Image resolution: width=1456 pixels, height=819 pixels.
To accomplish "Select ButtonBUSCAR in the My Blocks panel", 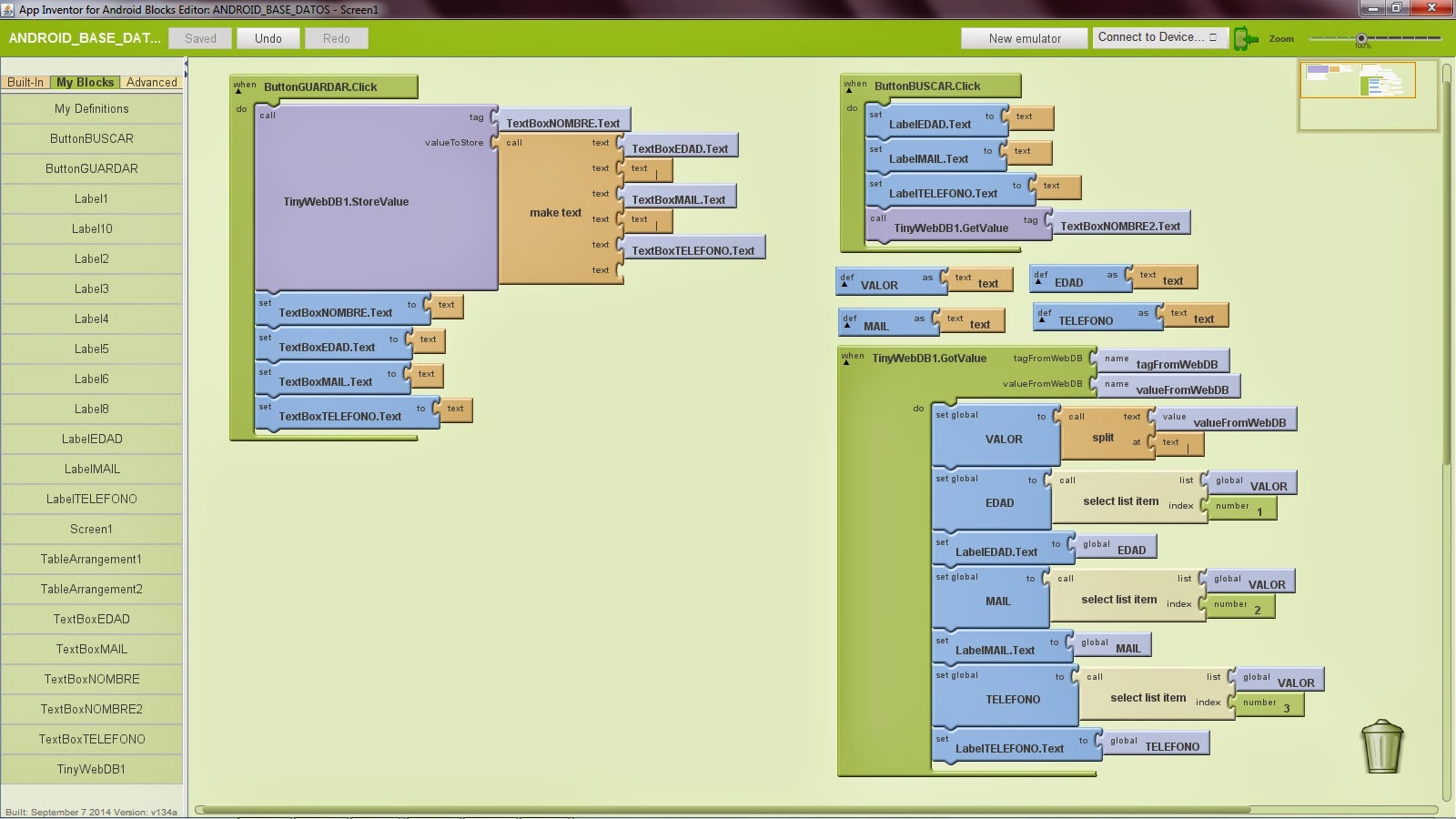I will [91, 138].
